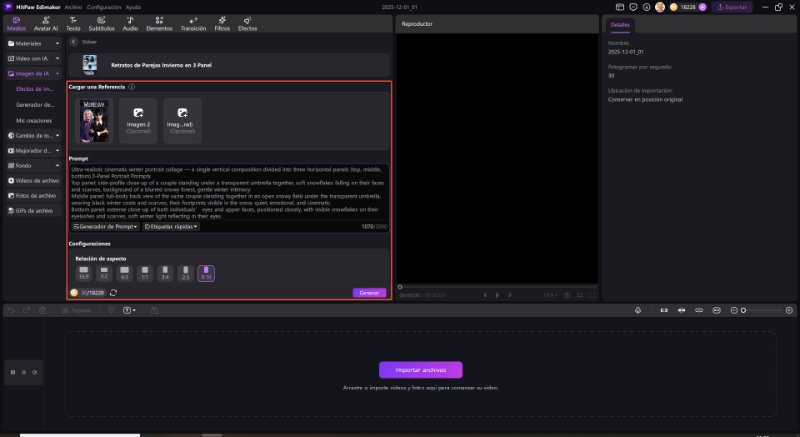Select the Detalles tab
The width and height of the screenshot is (800, 437).
(620, 25)
